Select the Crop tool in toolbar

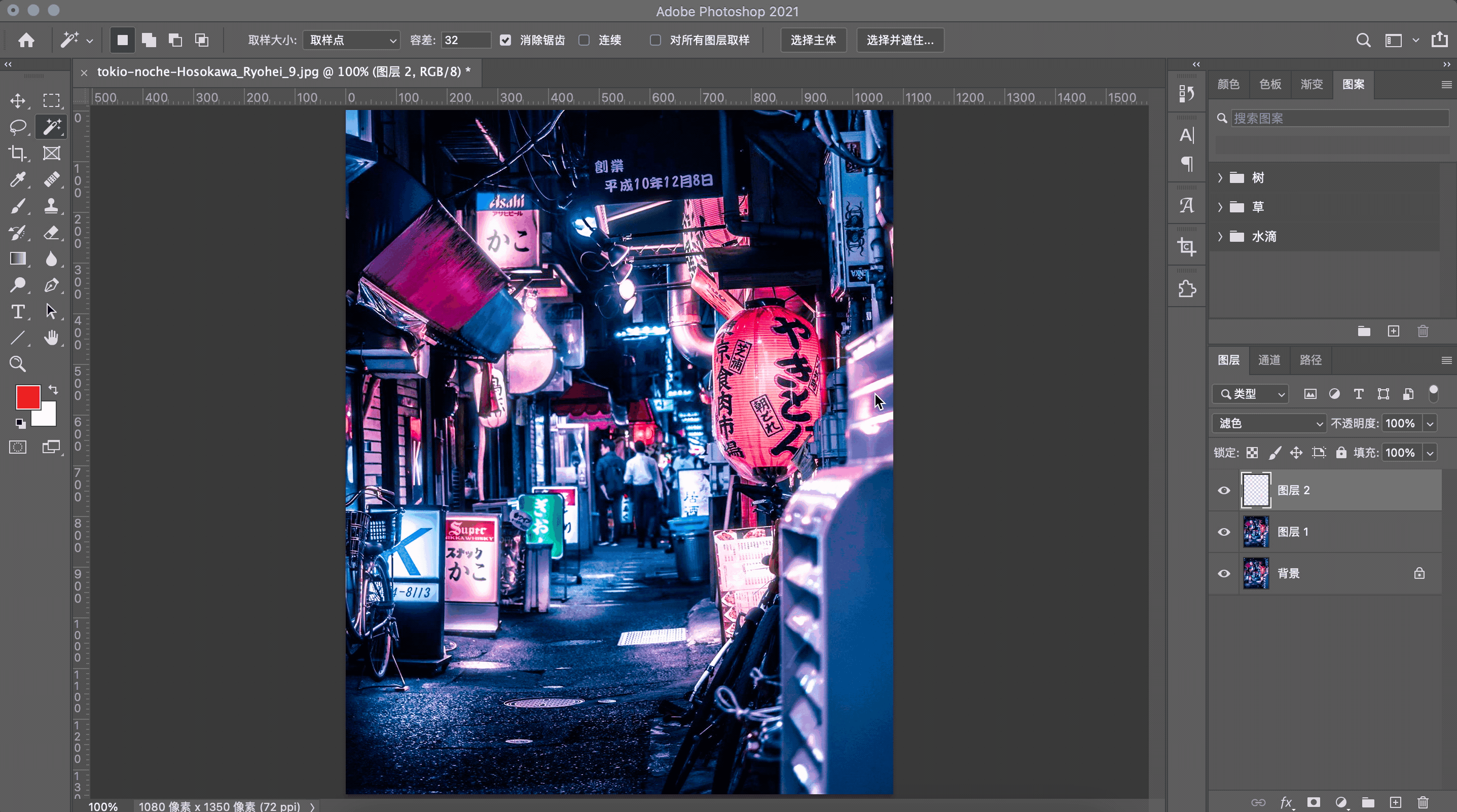tap(18, 153)
